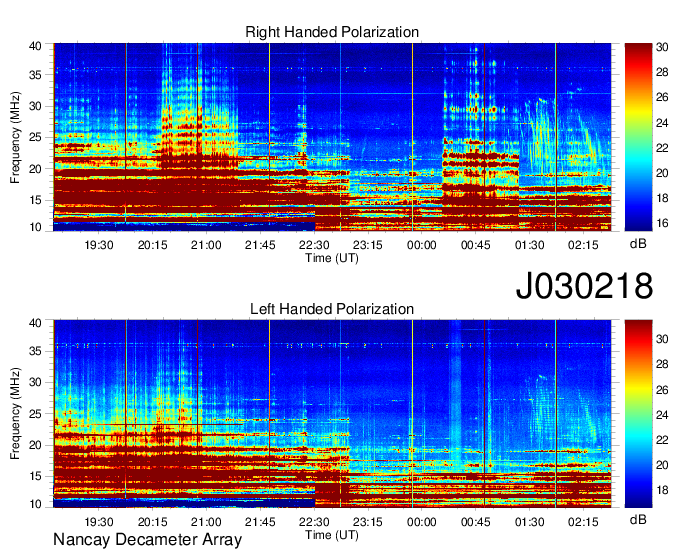The width and height of the screenshot is (680, 552).
Task: Click "Frequency (MHz)" axis label of Left Handed plot
Action: (x=15, y=414)
